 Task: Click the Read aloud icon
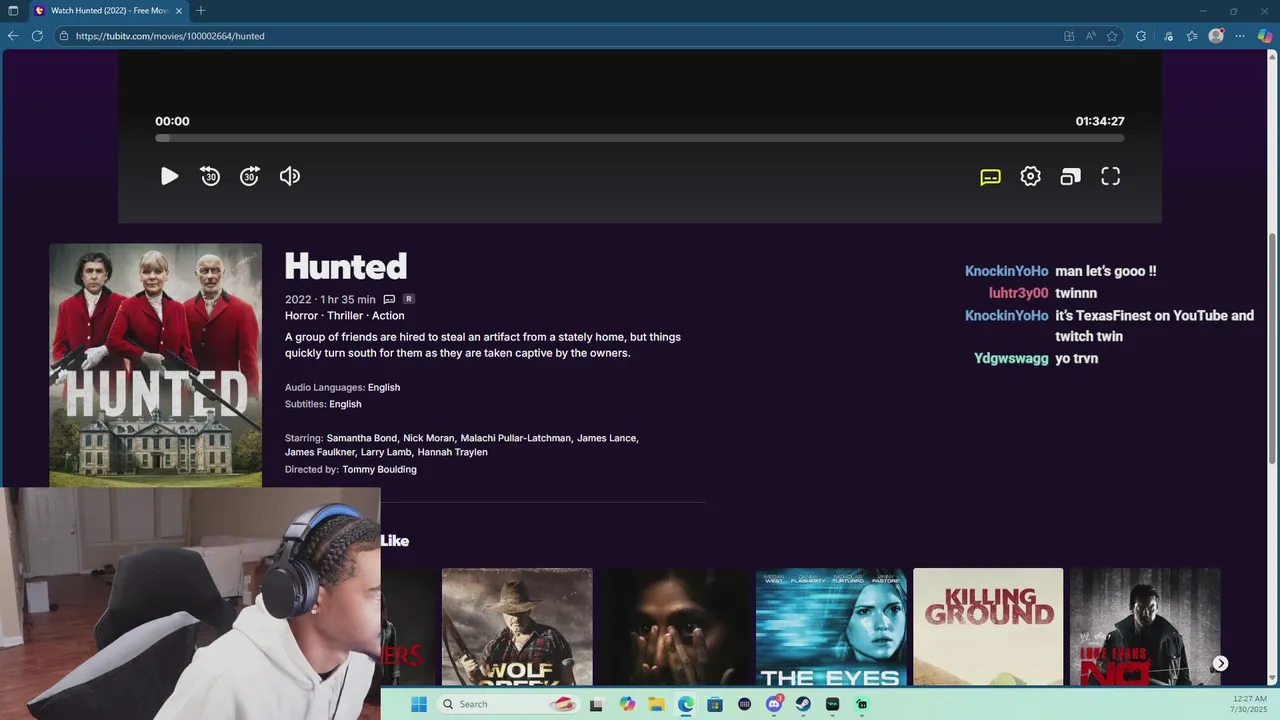(x=1090, y=36)
